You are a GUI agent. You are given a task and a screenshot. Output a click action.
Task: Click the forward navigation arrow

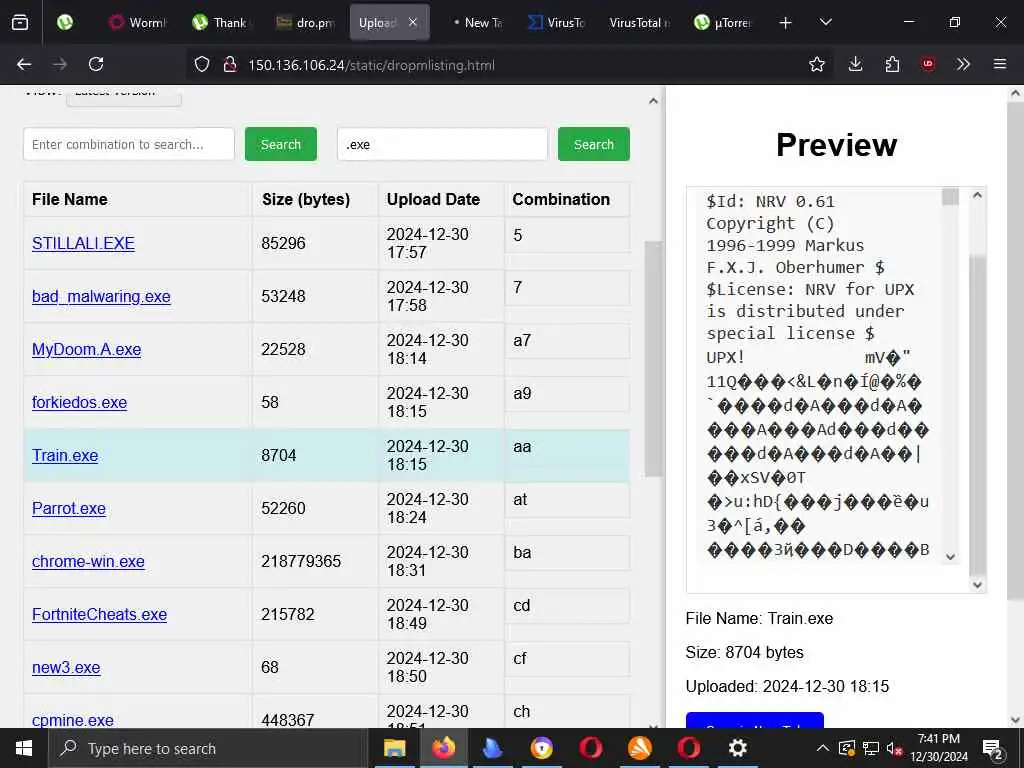pyautogui.click(x=60, y=64)
